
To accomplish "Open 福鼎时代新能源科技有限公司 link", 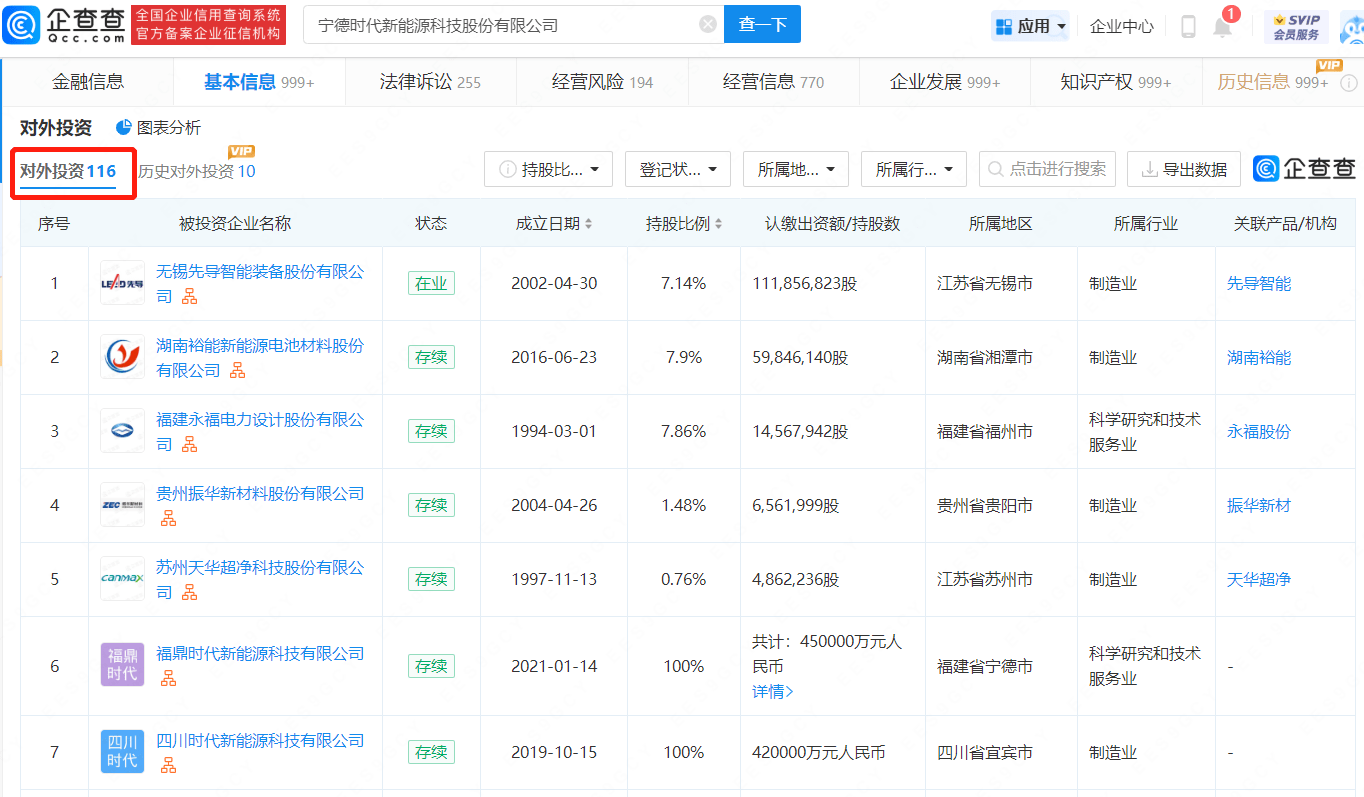I will 260,653.
